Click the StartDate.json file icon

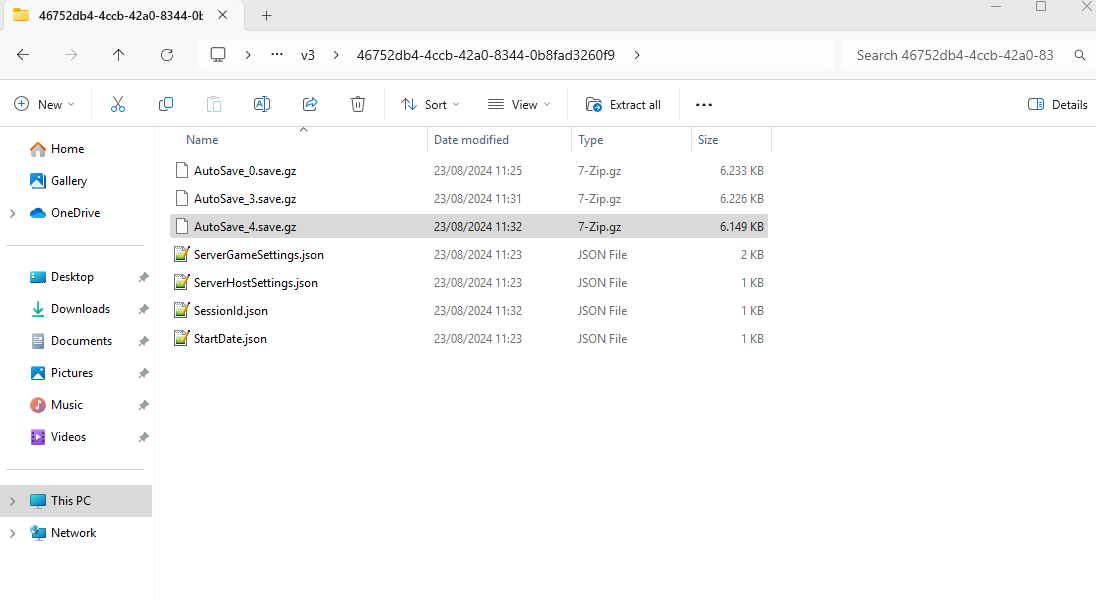pyautogui.click(x=182, y=338)
